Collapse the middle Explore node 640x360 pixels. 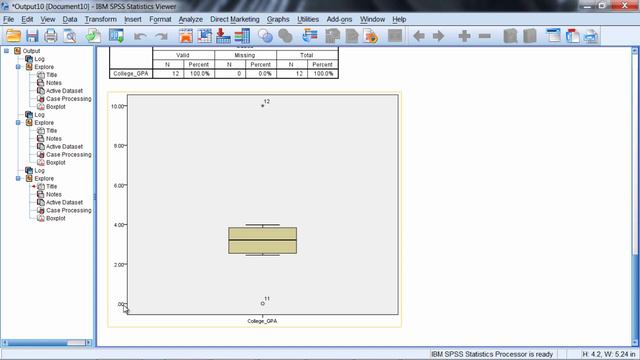tap(18, 122)
